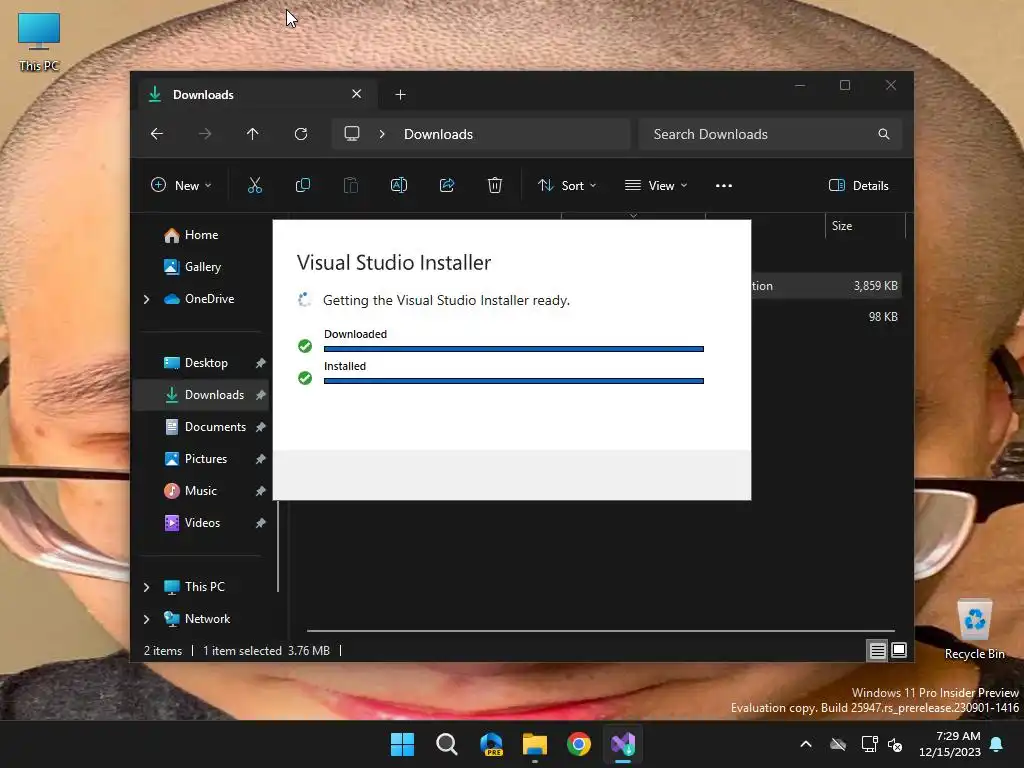Image resolution: width=1024 pixels, height=768 pixels.
Task: Unpin Videos using its pin icon
Action: (261, 523)
